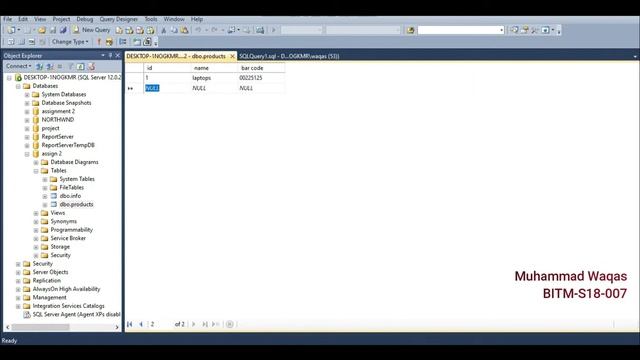Show the SQL Pane icon
This screenshot has height=360, width=640.
coord(32,42)
